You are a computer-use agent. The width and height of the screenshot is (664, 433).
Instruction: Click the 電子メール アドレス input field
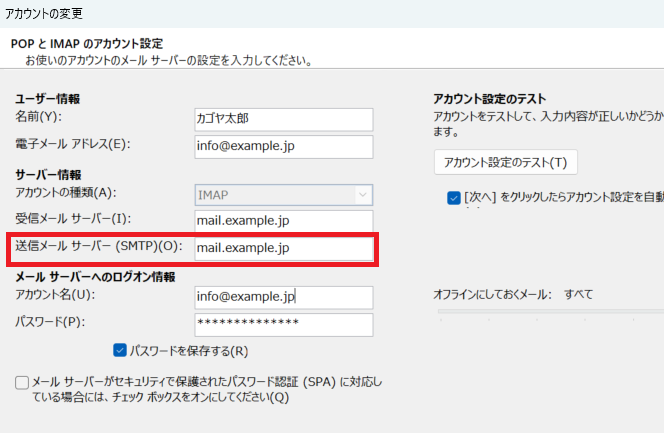284,147
